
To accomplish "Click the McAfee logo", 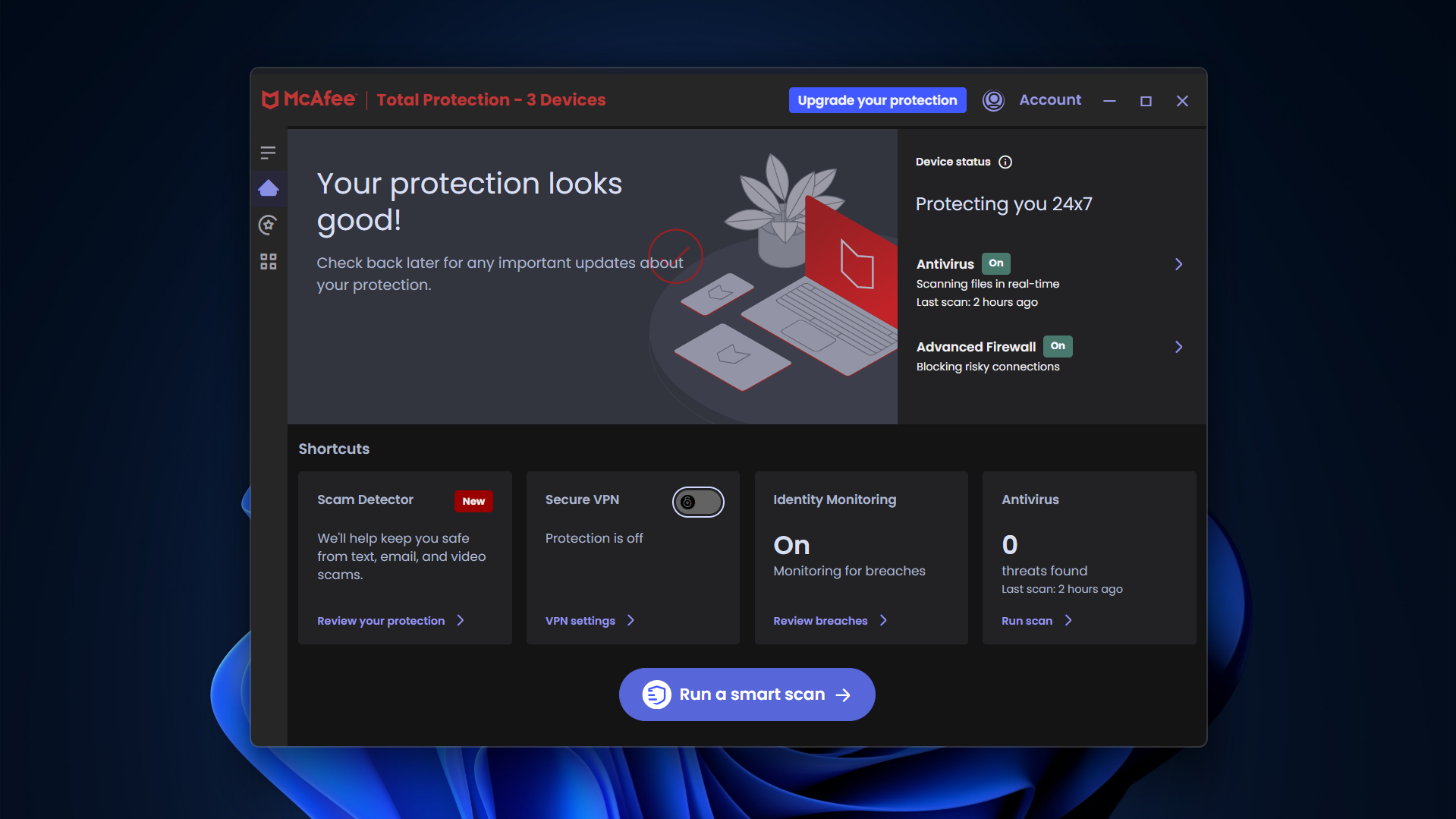I will [308, 99].
